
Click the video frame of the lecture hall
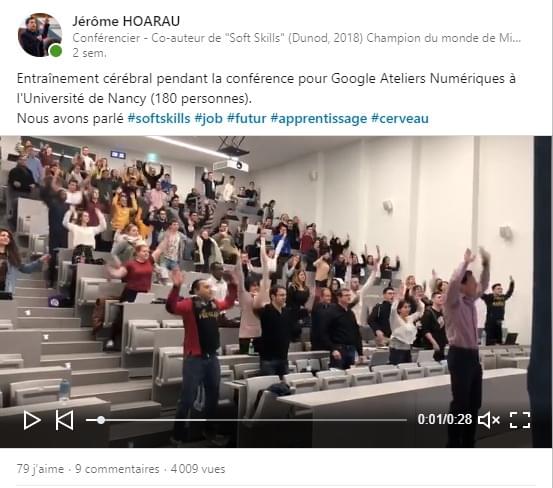coord(276,268)
